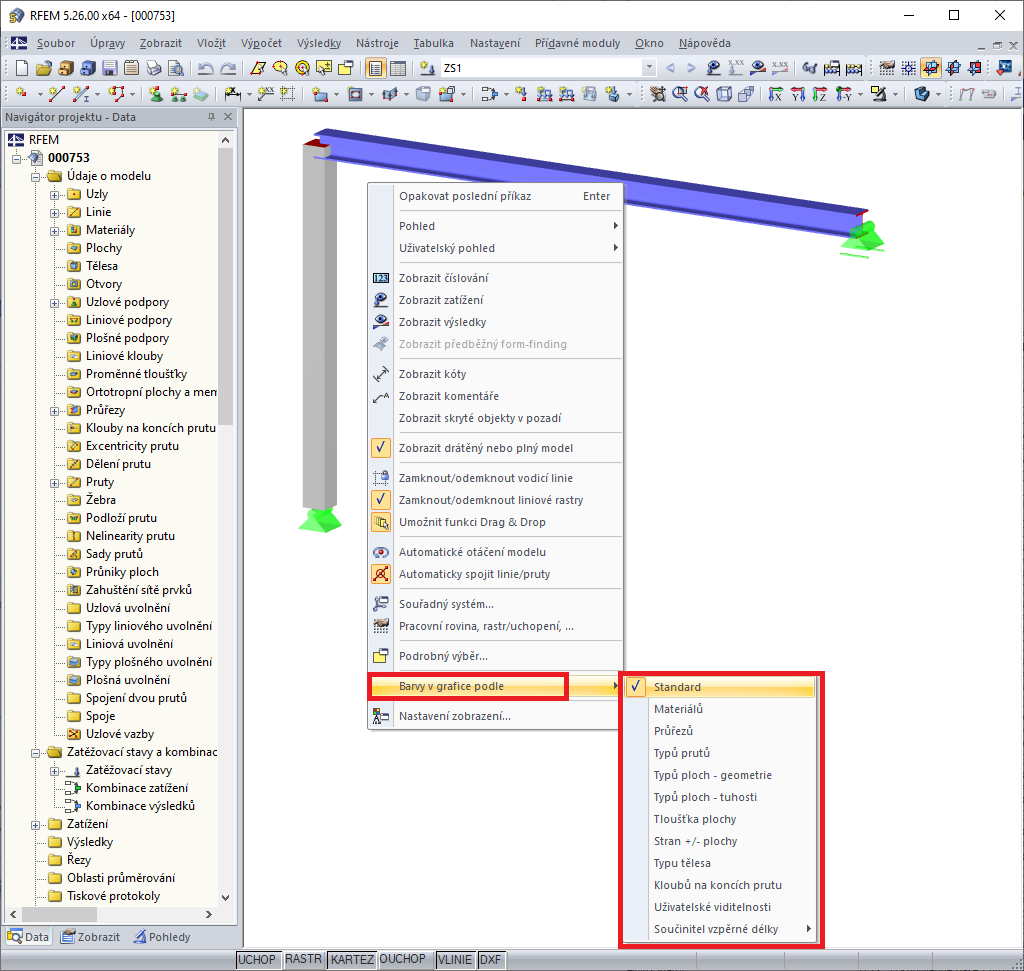Choose 'Zobrazit číslování' from context menu
The height and width of the screenshot is (971, 1024).
tap(494, 278)
